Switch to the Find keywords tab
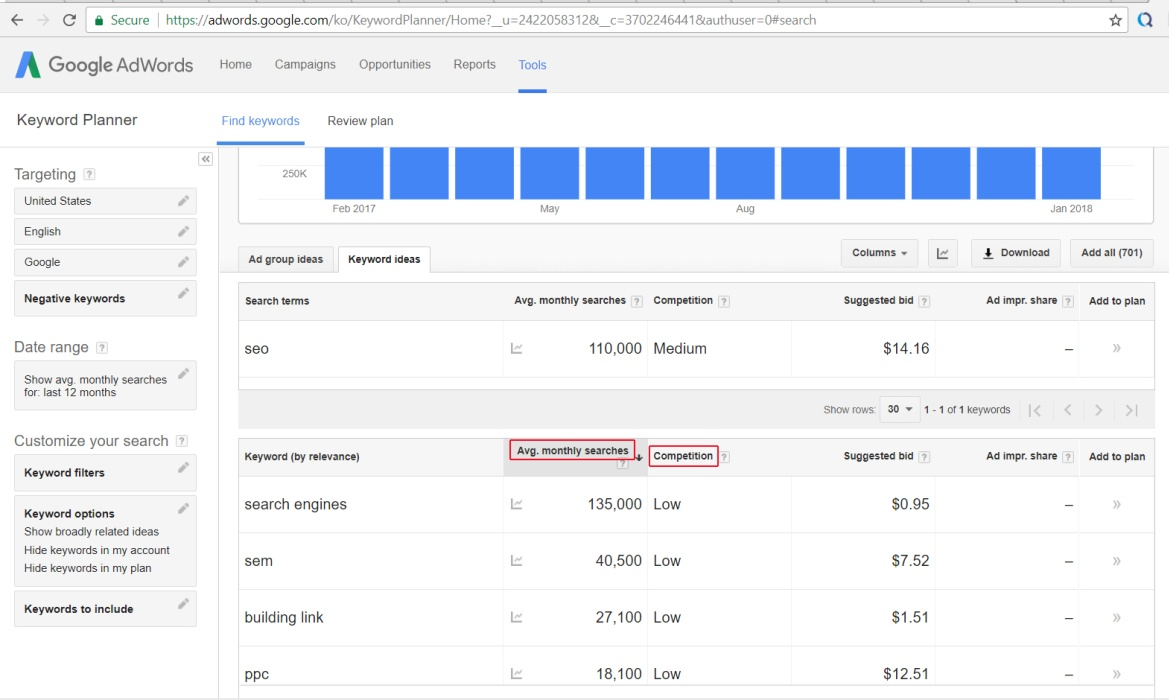 pyautogui.click(x=260, y=121)
